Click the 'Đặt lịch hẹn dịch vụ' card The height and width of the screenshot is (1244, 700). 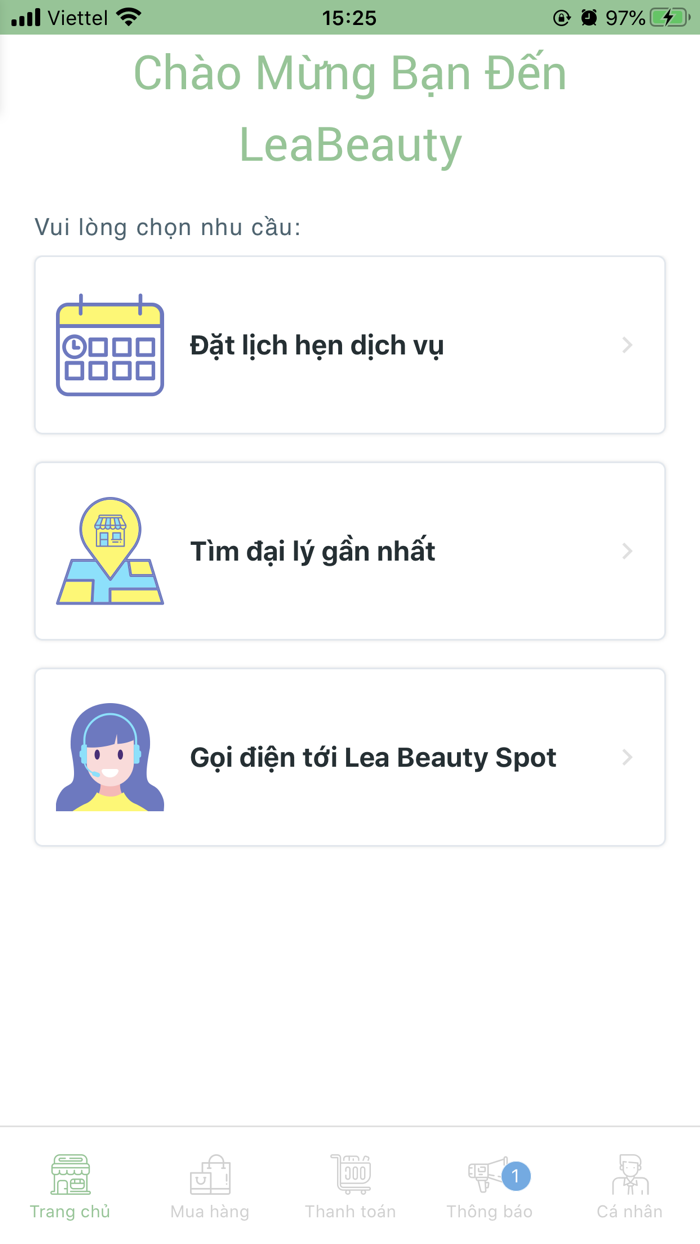[350, 344]
